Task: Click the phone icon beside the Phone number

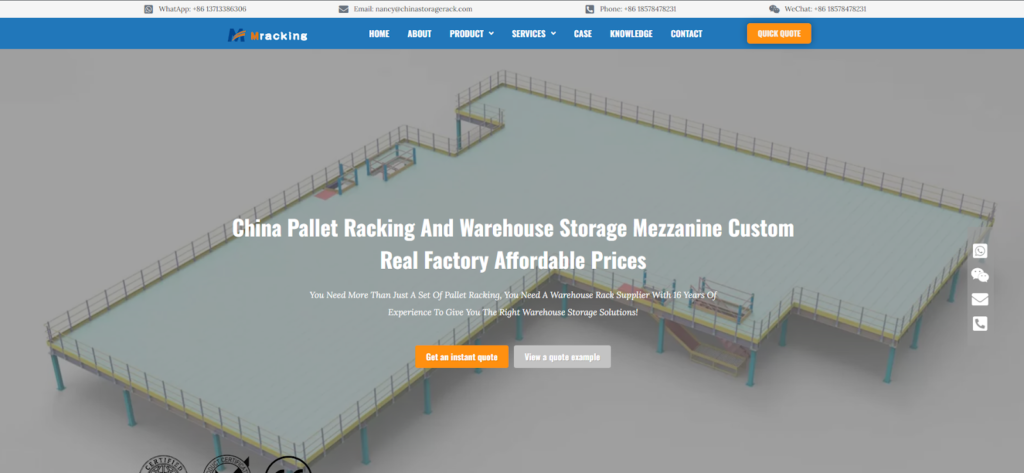Action: (x=589, y=9)
